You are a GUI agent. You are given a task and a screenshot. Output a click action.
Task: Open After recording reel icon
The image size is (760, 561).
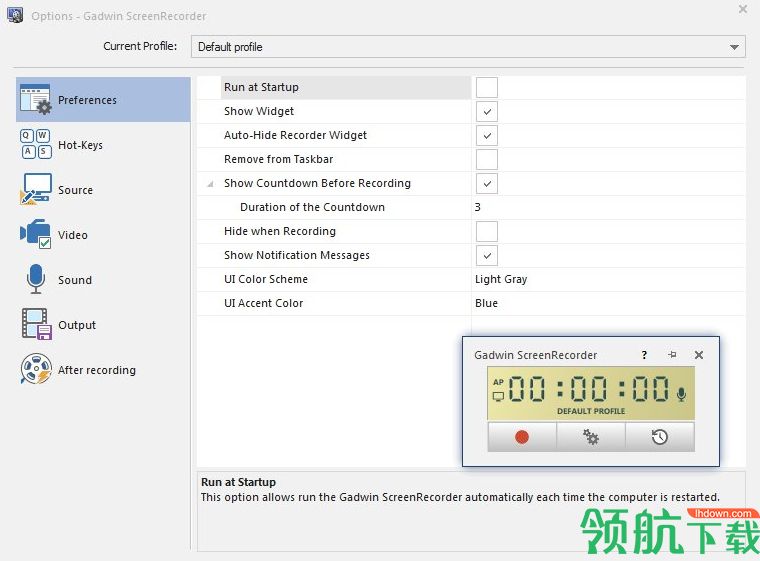pyautogui.click(x=36, y=369)
